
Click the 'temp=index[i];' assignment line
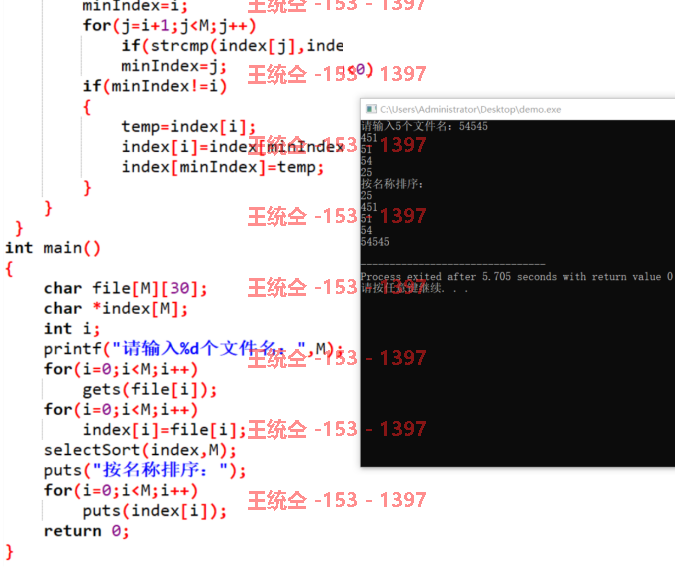[189, 127]
